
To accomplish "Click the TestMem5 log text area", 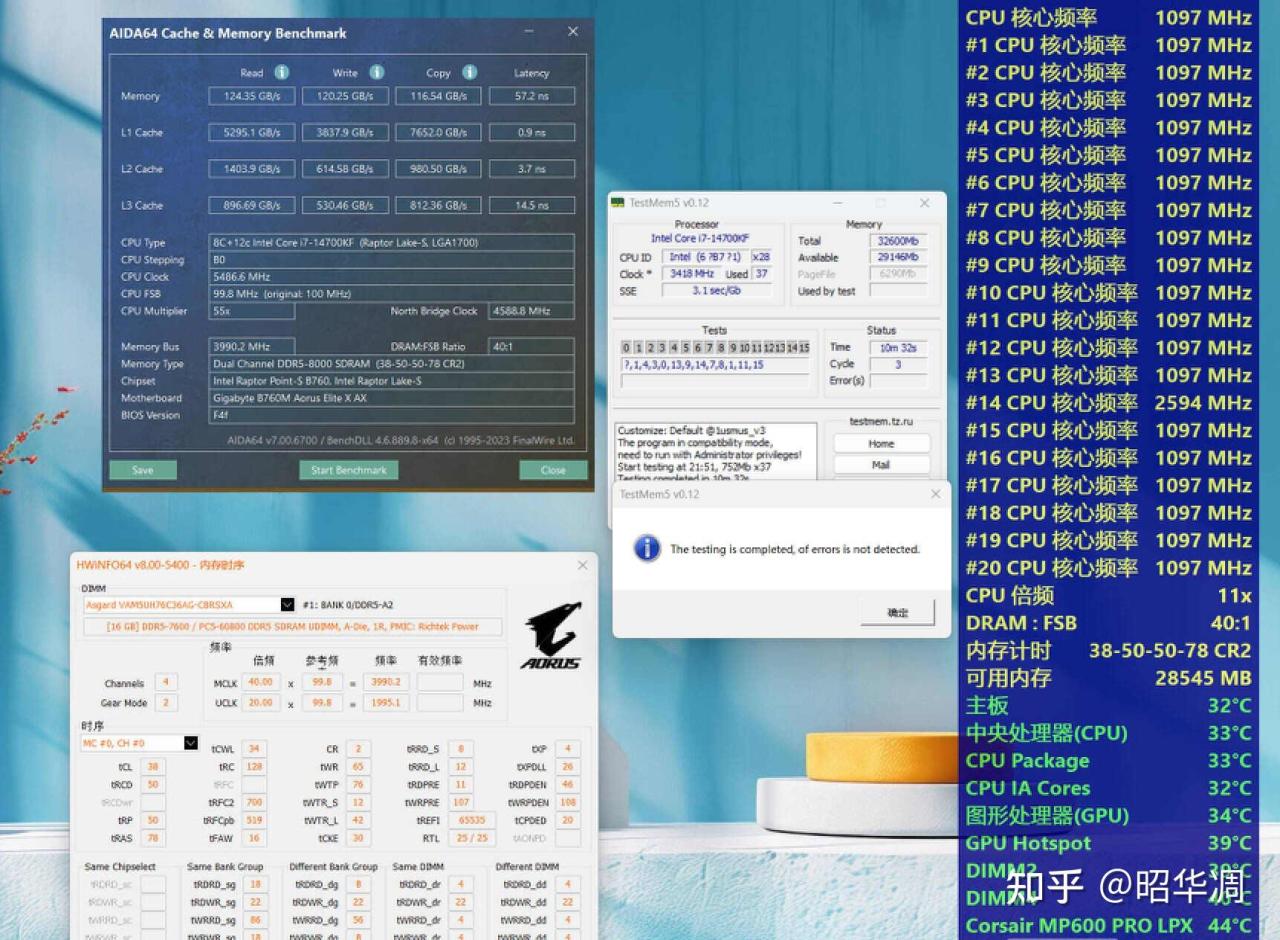I will point(715,452).
